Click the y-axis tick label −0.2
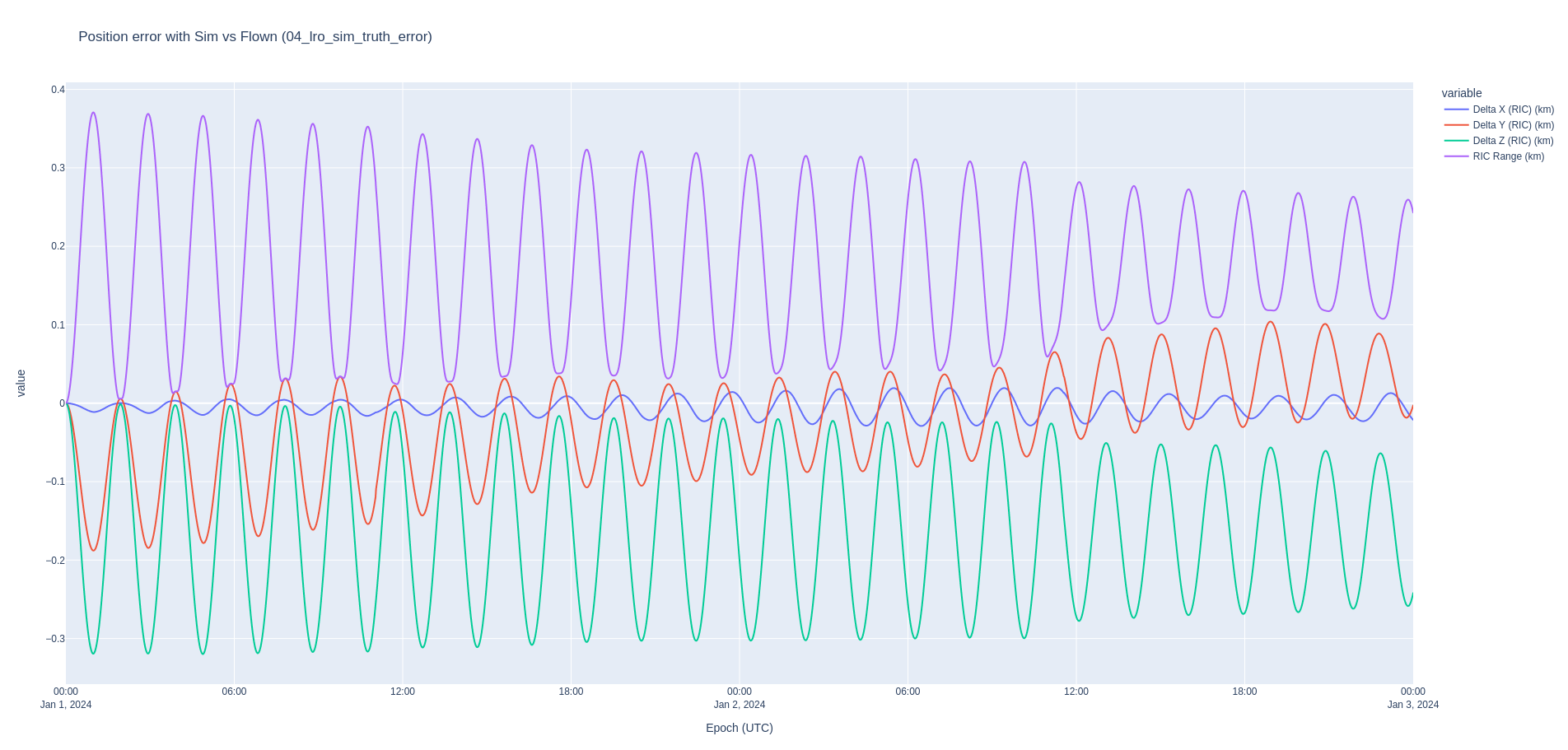1568x750 pixels. [55, 561]
